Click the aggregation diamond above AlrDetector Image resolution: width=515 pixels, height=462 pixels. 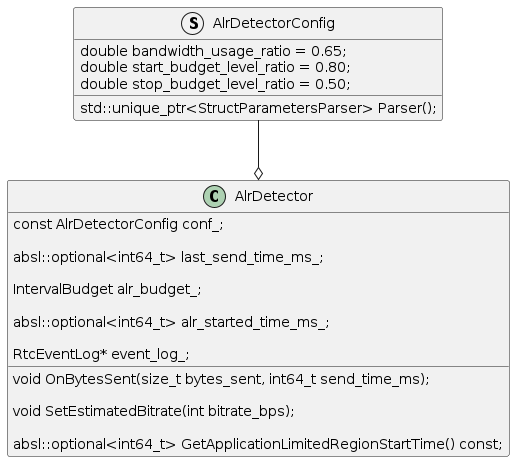[258, 174]
